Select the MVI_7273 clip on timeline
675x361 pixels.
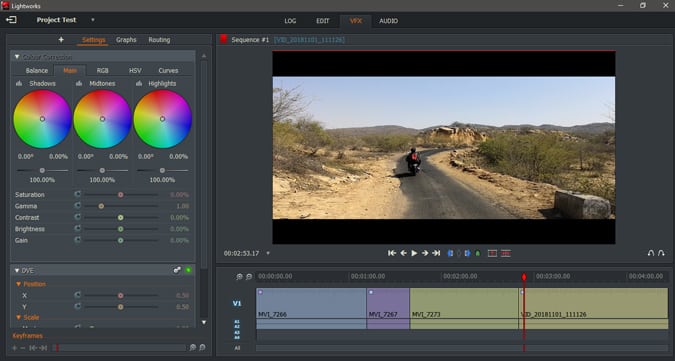[x=464, y=308]
